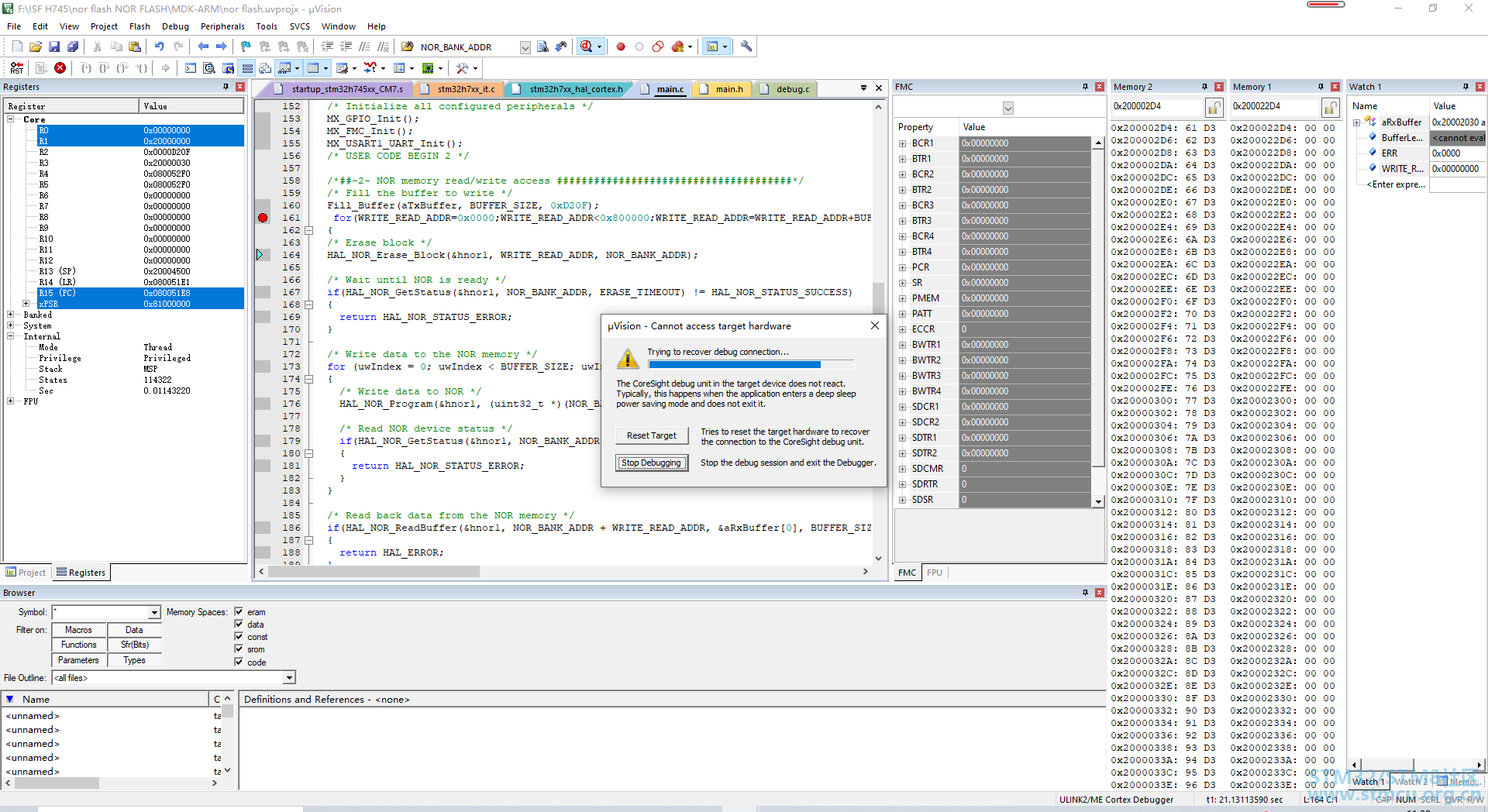The image size is (1488, 812).
Task: Click the Sfr(Bits) filter button
Action: click(x=134, y=645)
